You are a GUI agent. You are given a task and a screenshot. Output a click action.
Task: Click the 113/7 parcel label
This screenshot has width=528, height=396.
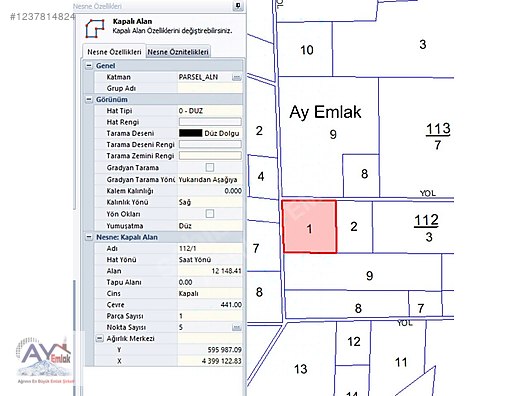[x=438, y=136]
